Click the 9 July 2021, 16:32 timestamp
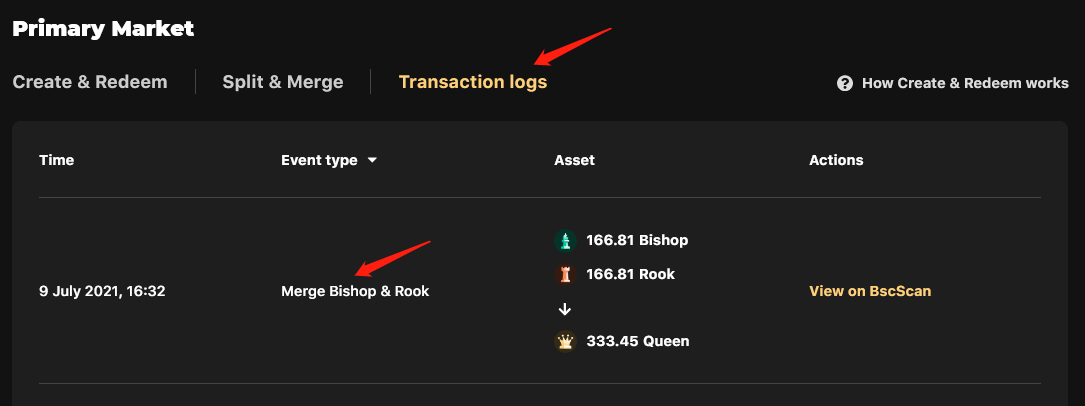This screenshot has width=1085, height=406. tap(102, 291)
